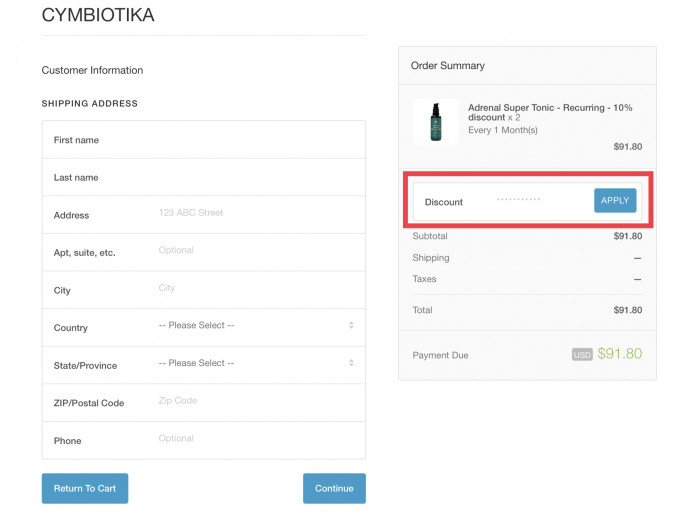Click the Phone optional field
The height and width of the screenshot is (517, 700).
coord(204,440)
